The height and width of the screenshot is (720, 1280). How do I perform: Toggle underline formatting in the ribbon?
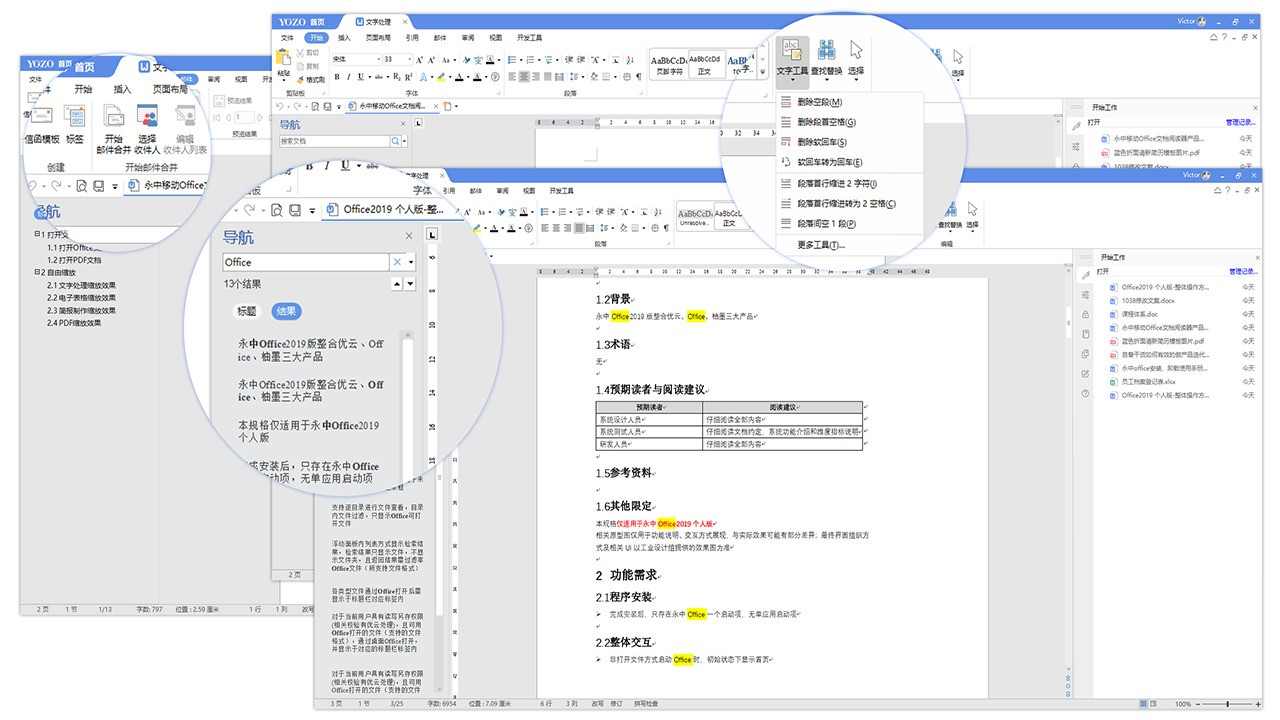(x=359, y=76)
